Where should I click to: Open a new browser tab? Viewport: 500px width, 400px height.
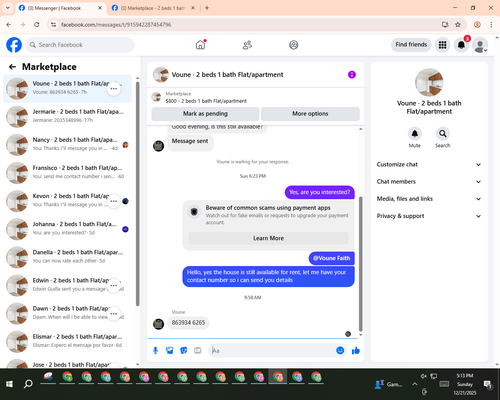[x=207, y=8]
